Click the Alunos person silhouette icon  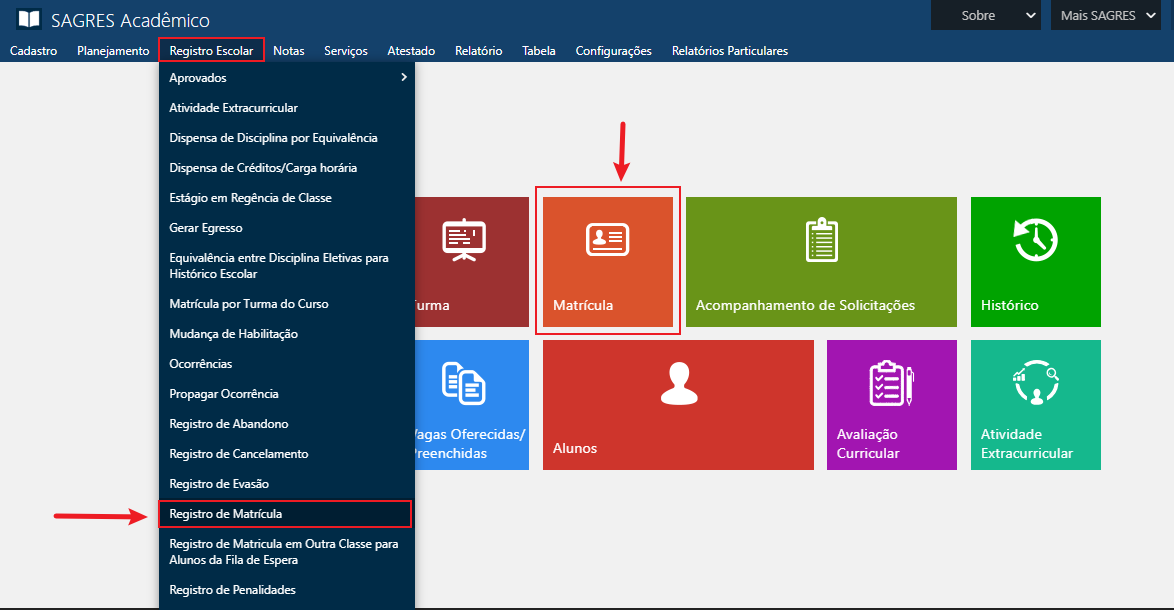pos(679,383)
